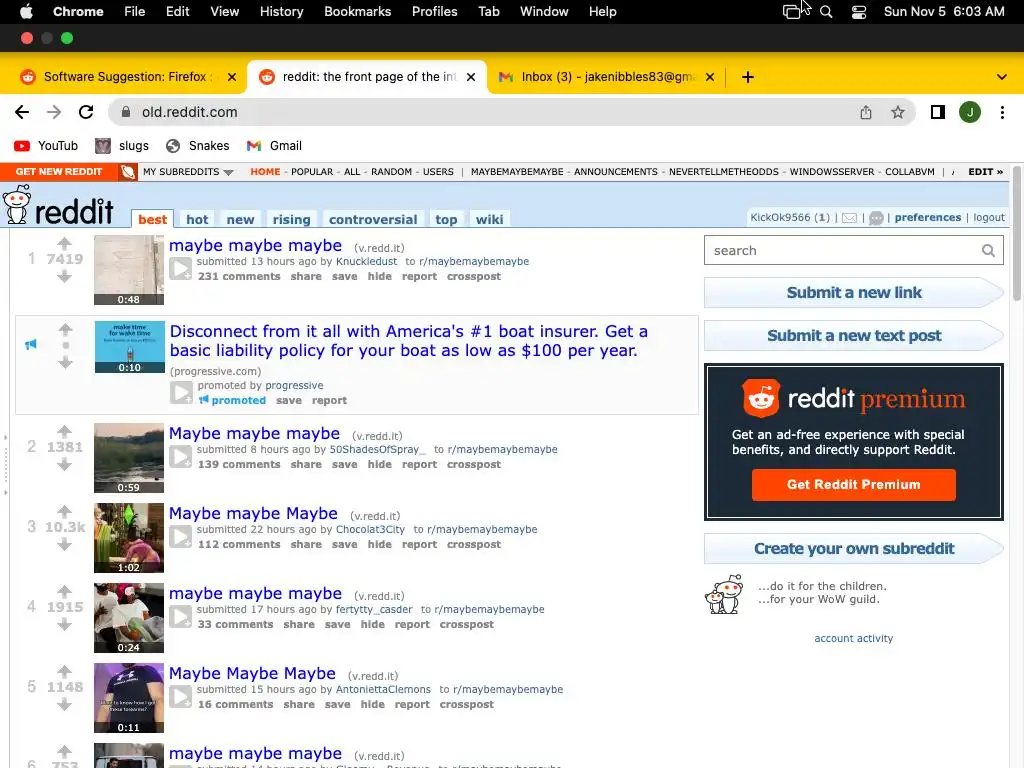Screen dimensions: 1024x768
Task: Switch to the controversial tab
Action: [373, 219]
